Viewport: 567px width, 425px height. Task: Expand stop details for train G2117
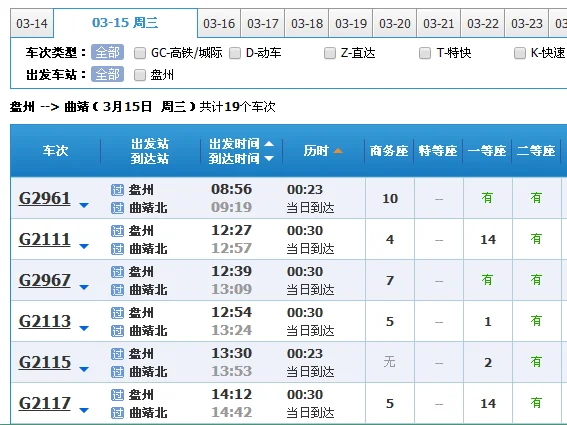(x=84, y=411)
